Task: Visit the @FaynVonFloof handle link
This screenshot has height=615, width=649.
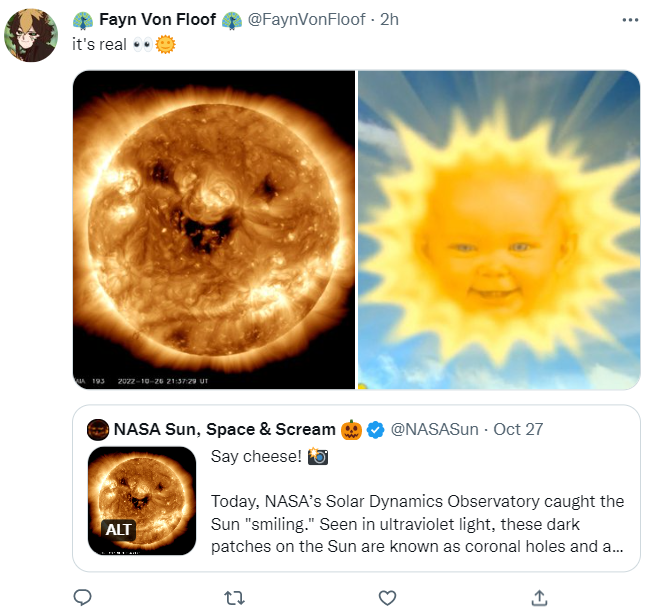Action: [x=306, y=20]
